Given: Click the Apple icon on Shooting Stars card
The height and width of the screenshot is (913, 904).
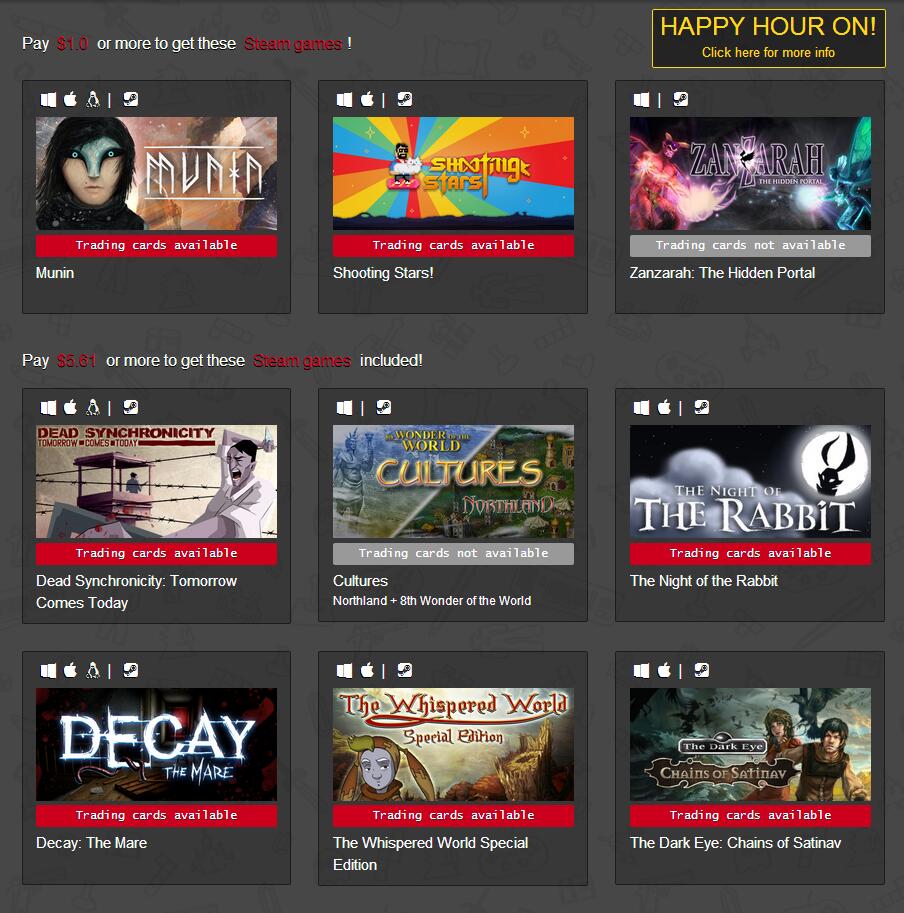Looking at the screenshot, I should pyautogui.click(x=367, y=99).
